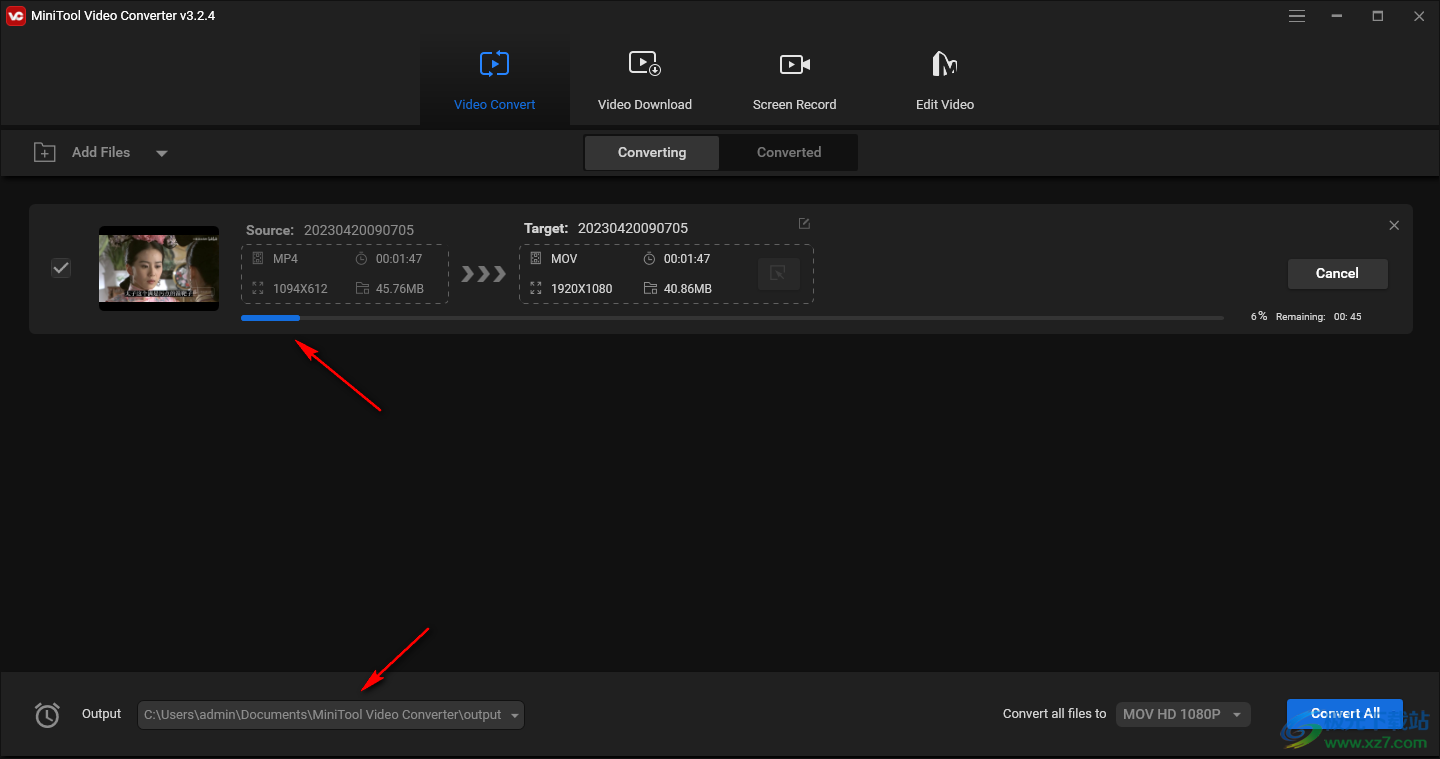Open the Video Convert tab
Screen dimensions: 1440x759
coord(495,82)
